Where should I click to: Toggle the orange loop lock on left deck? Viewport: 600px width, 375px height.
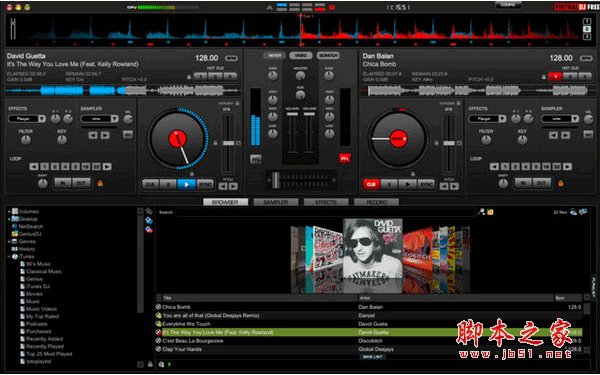click(x=100, y=183)
